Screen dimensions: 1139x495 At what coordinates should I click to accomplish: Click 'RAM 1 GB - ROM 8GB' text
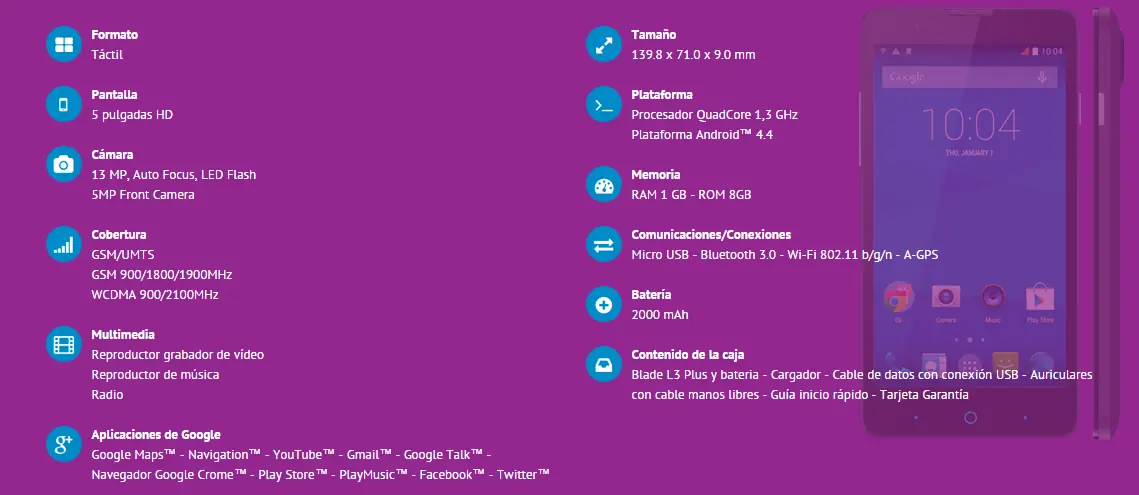tap(692, 195)
